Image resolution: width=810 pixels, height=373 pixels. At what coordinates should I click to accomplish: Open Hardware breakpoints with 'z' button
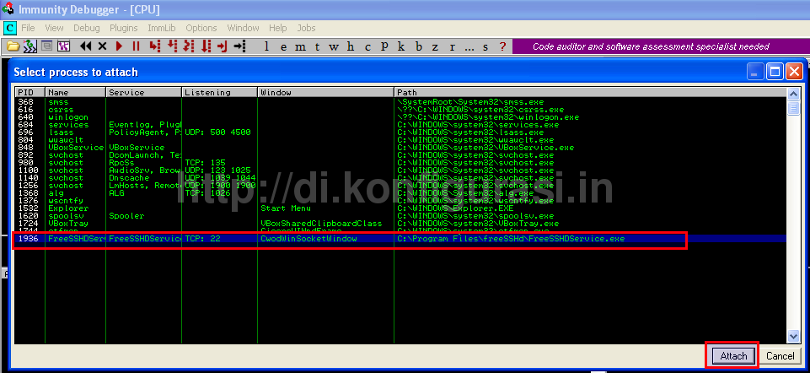tap(435, 46)
